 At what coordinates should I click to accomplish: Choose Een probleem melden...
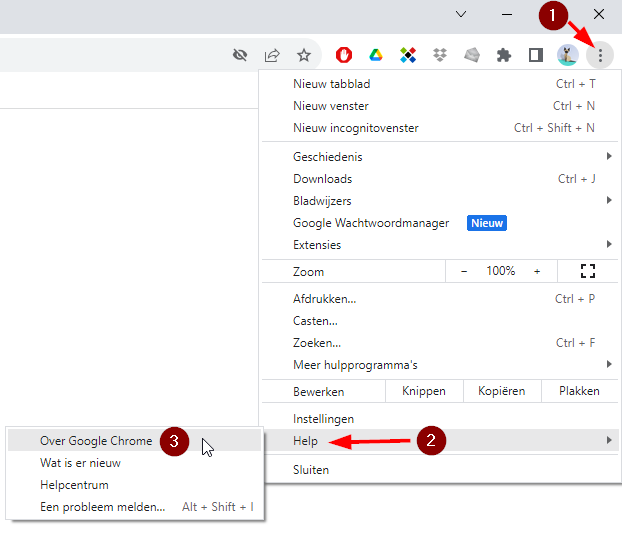(134, 507)
